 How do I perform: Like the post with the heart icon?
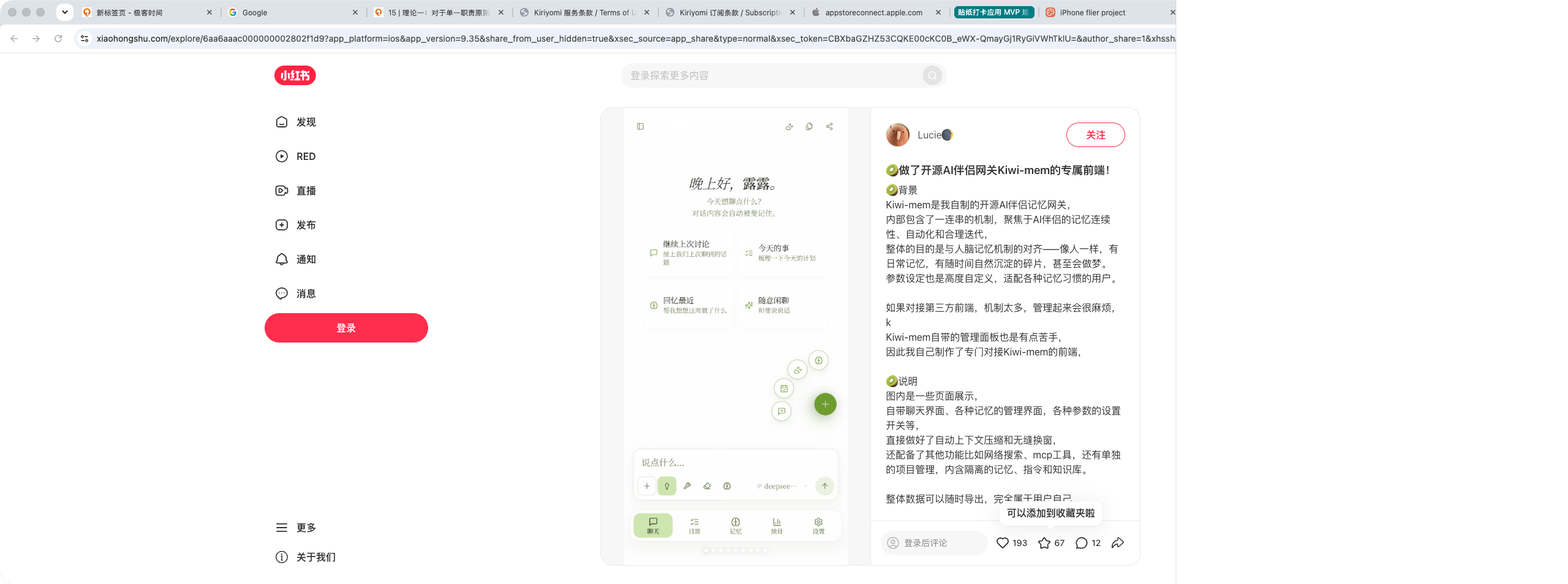point(1002,543)
